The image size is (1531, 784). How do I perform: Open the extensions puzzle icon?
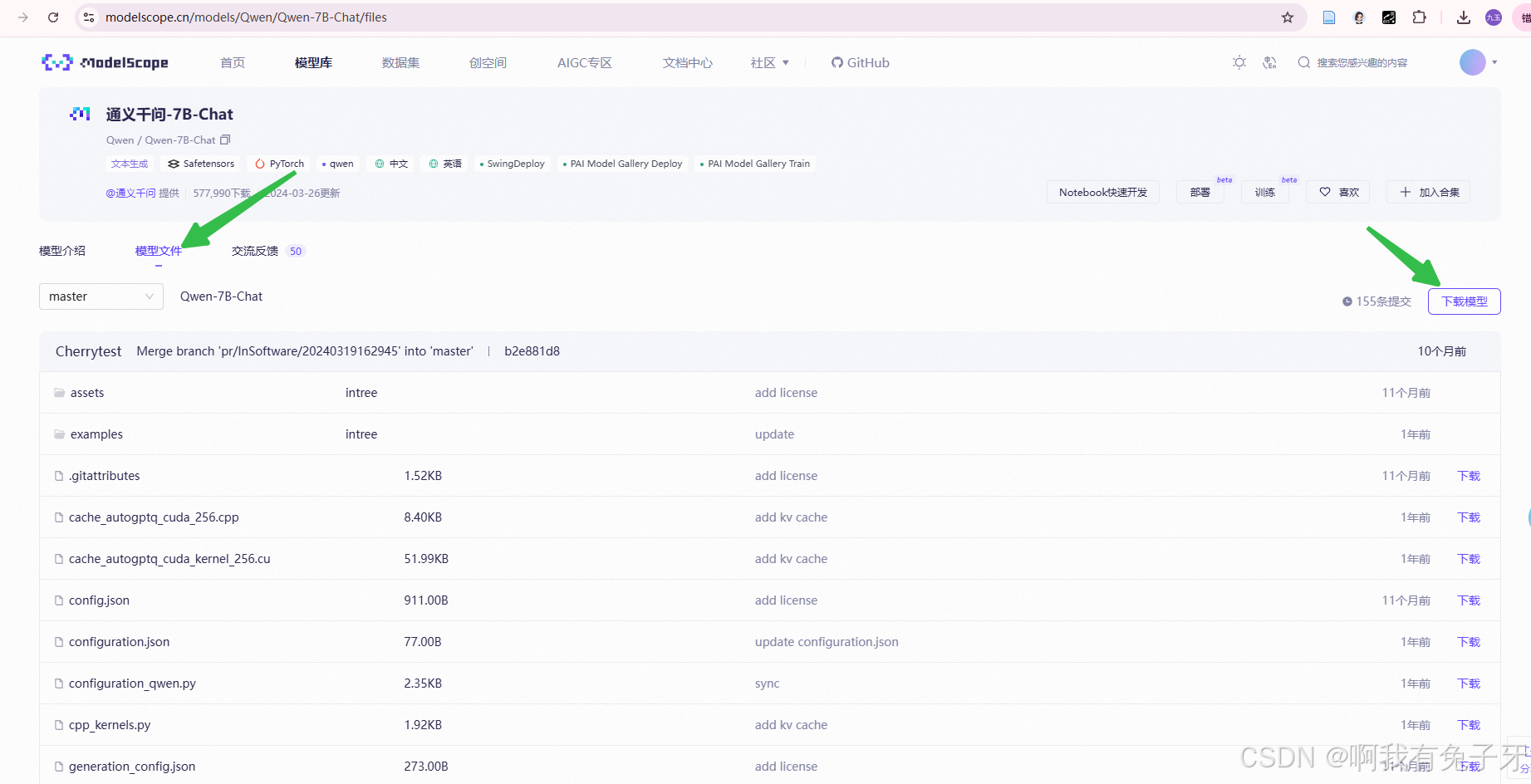(x=1420, y=17)
